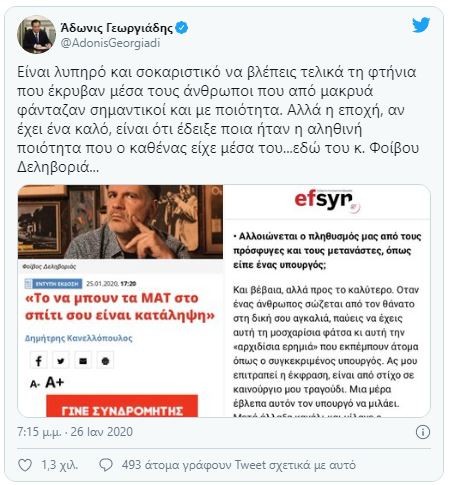Open the Δημήτρης Κανελλόπουλος author link
Screen dimensions: 449x485
(x=79, y=339)
